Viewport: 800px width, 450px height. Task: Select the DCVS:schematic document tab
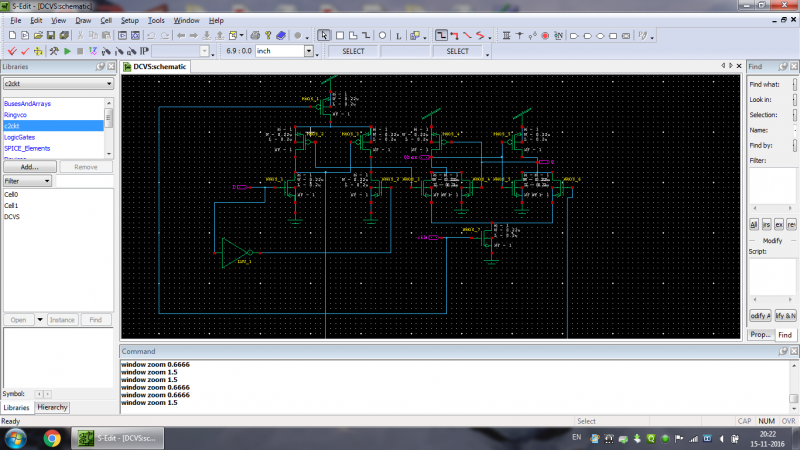coord(155,67)
